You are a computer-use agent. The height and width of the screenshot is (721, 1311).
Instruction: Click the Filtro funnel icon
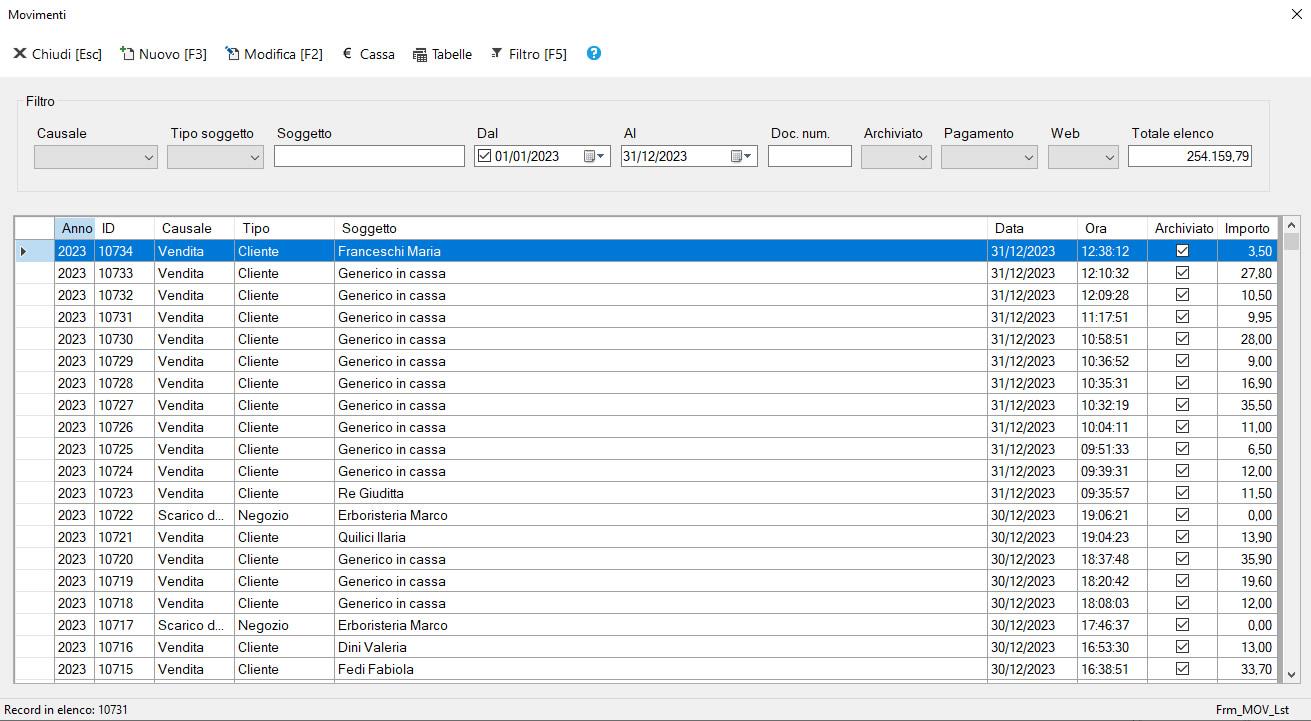coord(496,53)
